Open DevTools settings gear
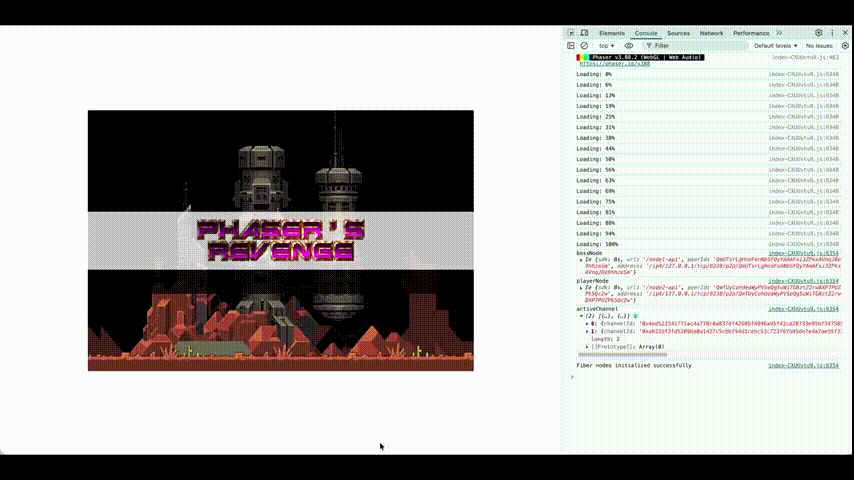Image resolution: width=854 pixels, height=480 pixels. point(819,33)
